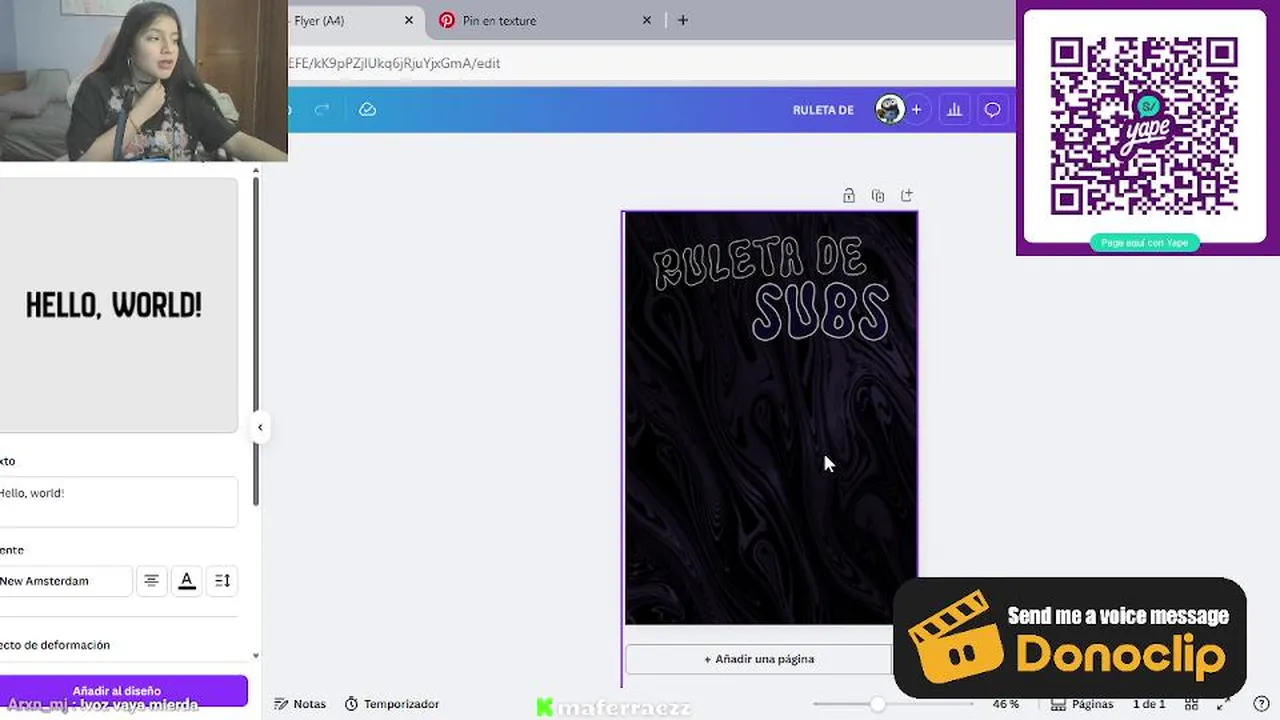This screenshot has width=1280, height=720.
Task: Open the New Amsterdam font dropdown
Action: [65, 581]
